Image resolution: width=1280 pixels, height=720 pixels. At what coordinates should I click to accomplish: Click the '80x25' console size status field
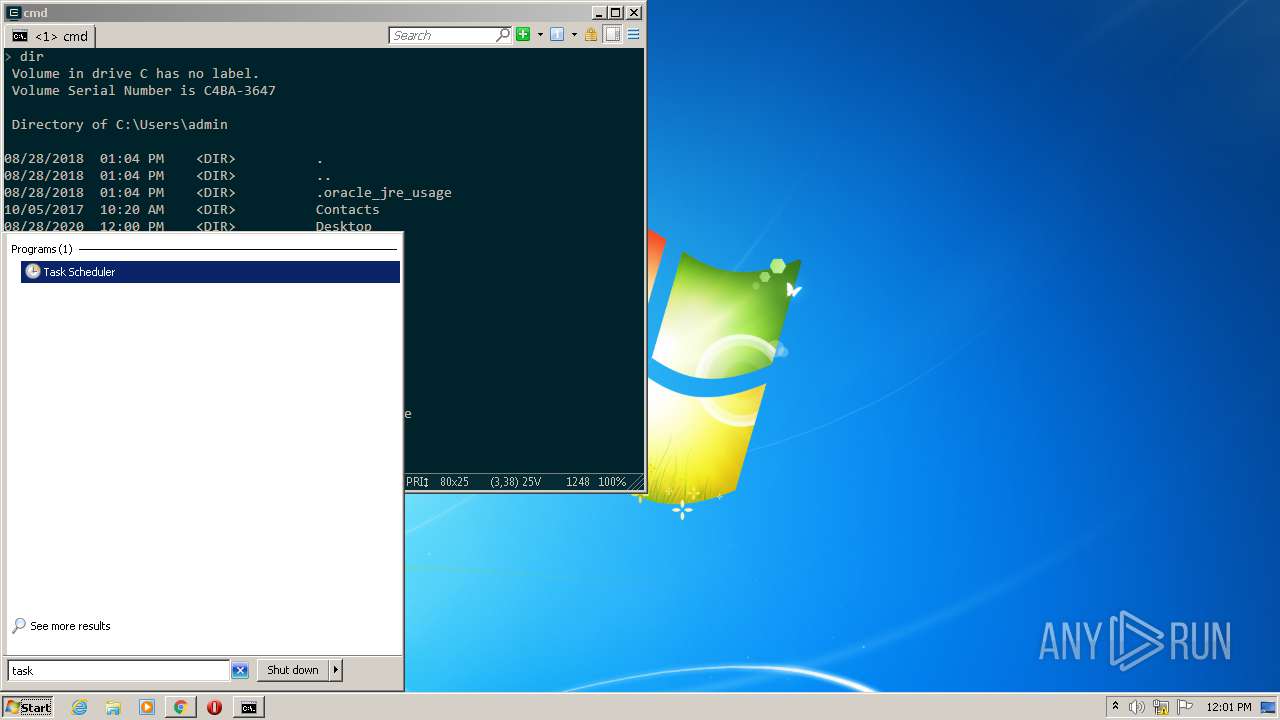pos(454,481)
